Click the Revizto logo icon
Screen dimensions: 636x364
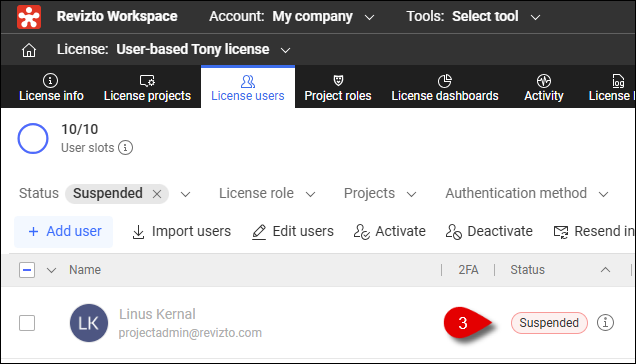[29, 17]
